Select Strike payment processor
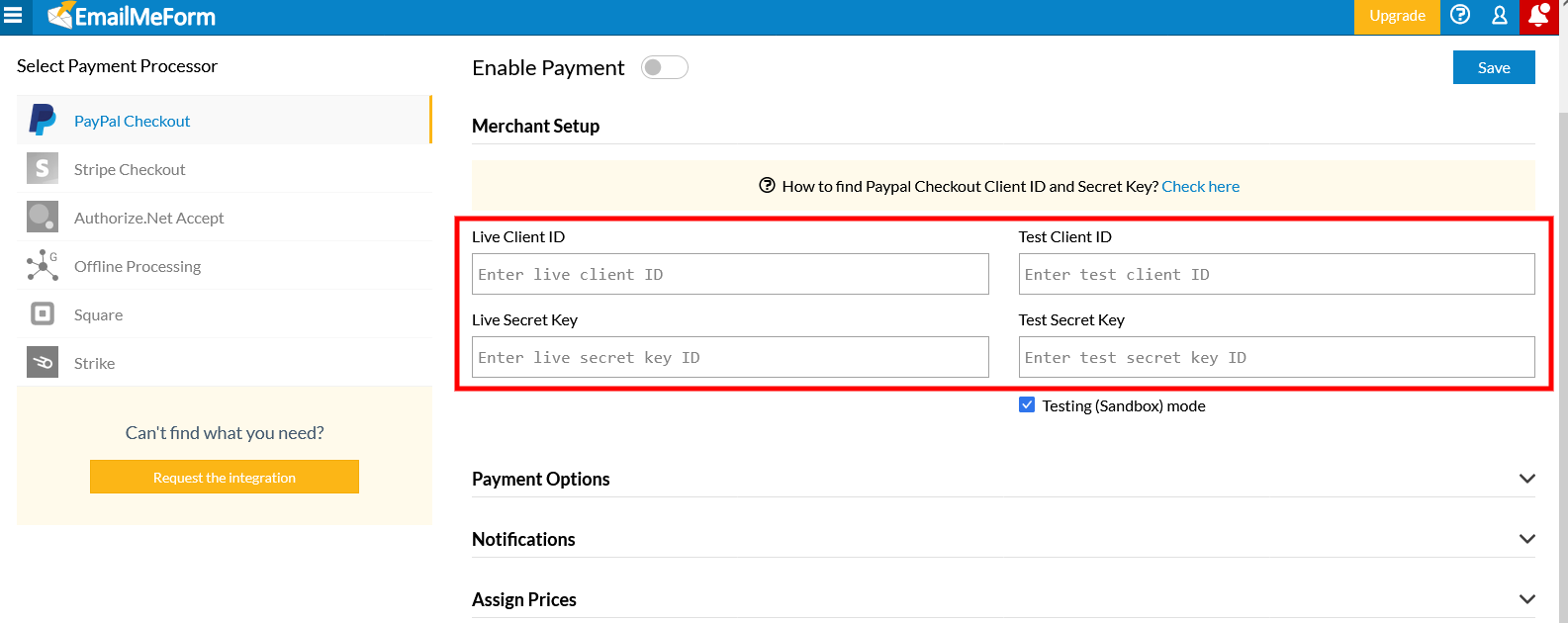Screen dimensions: 1568x623 (x=225, y=363)
